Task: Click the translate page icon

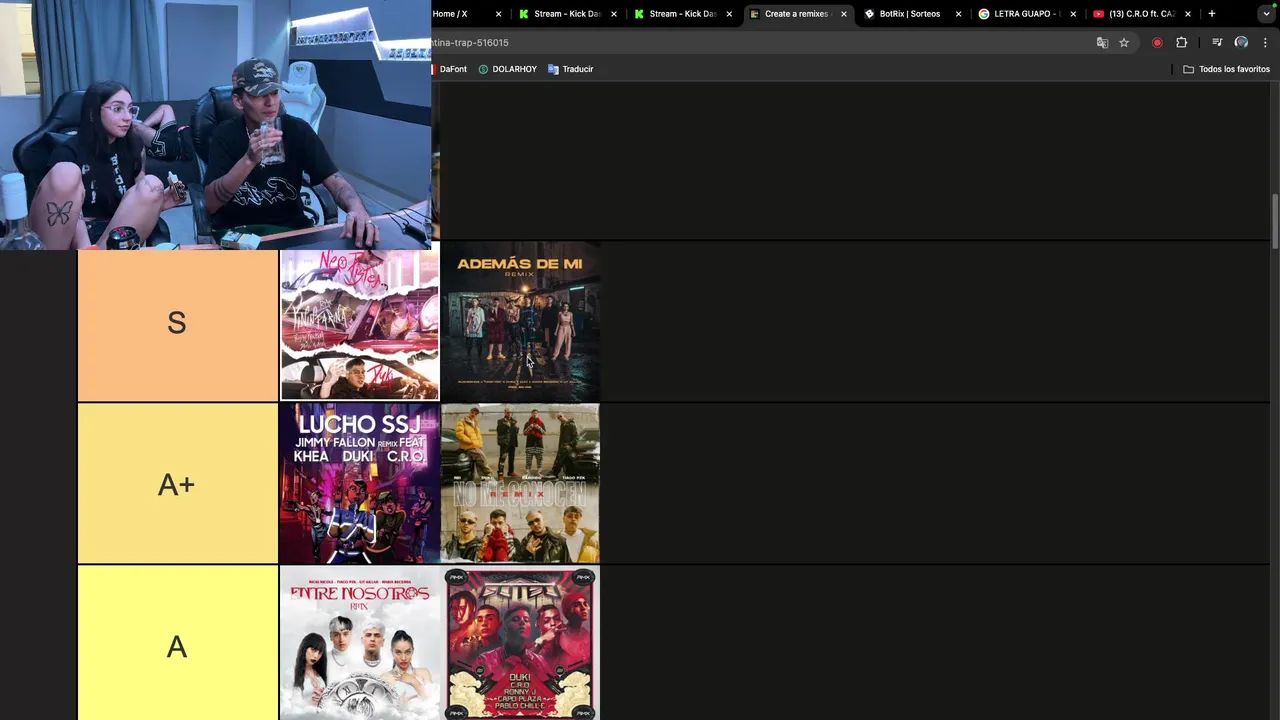Action: 1102,43
